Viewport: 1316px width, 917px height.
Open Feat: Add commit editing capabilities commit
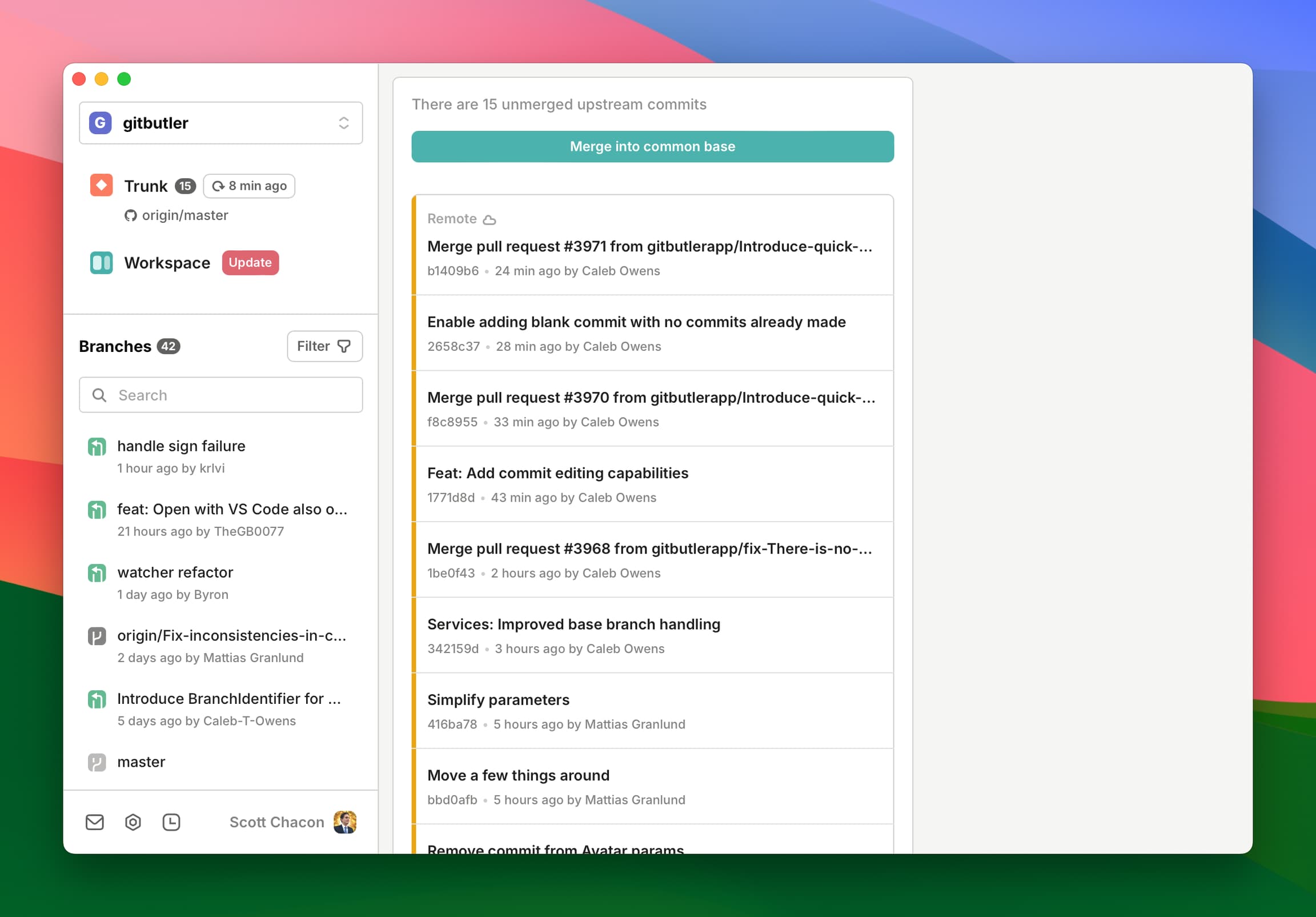[x=652, y=484]
